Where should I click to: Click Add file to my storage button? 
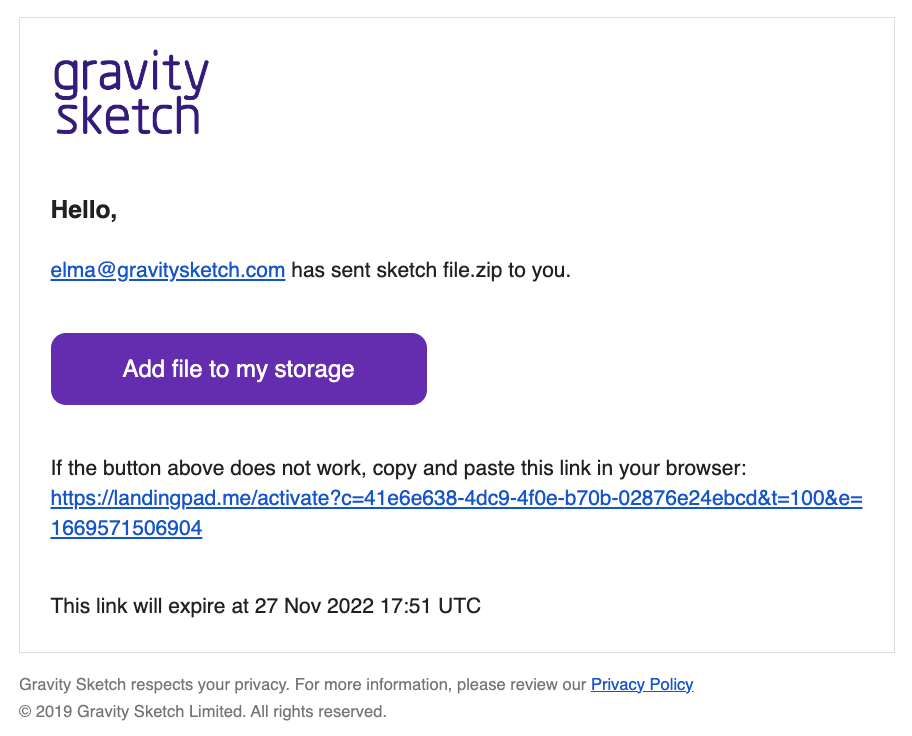[x=238, y=369]
